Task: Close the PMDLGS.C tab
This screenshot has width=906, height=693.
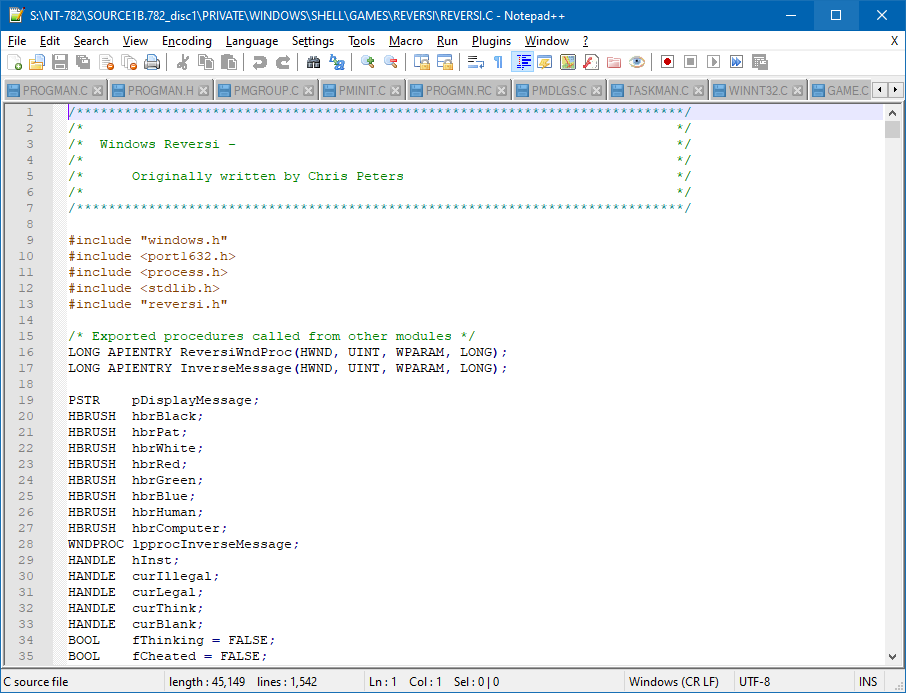Action: coord(597,91)
